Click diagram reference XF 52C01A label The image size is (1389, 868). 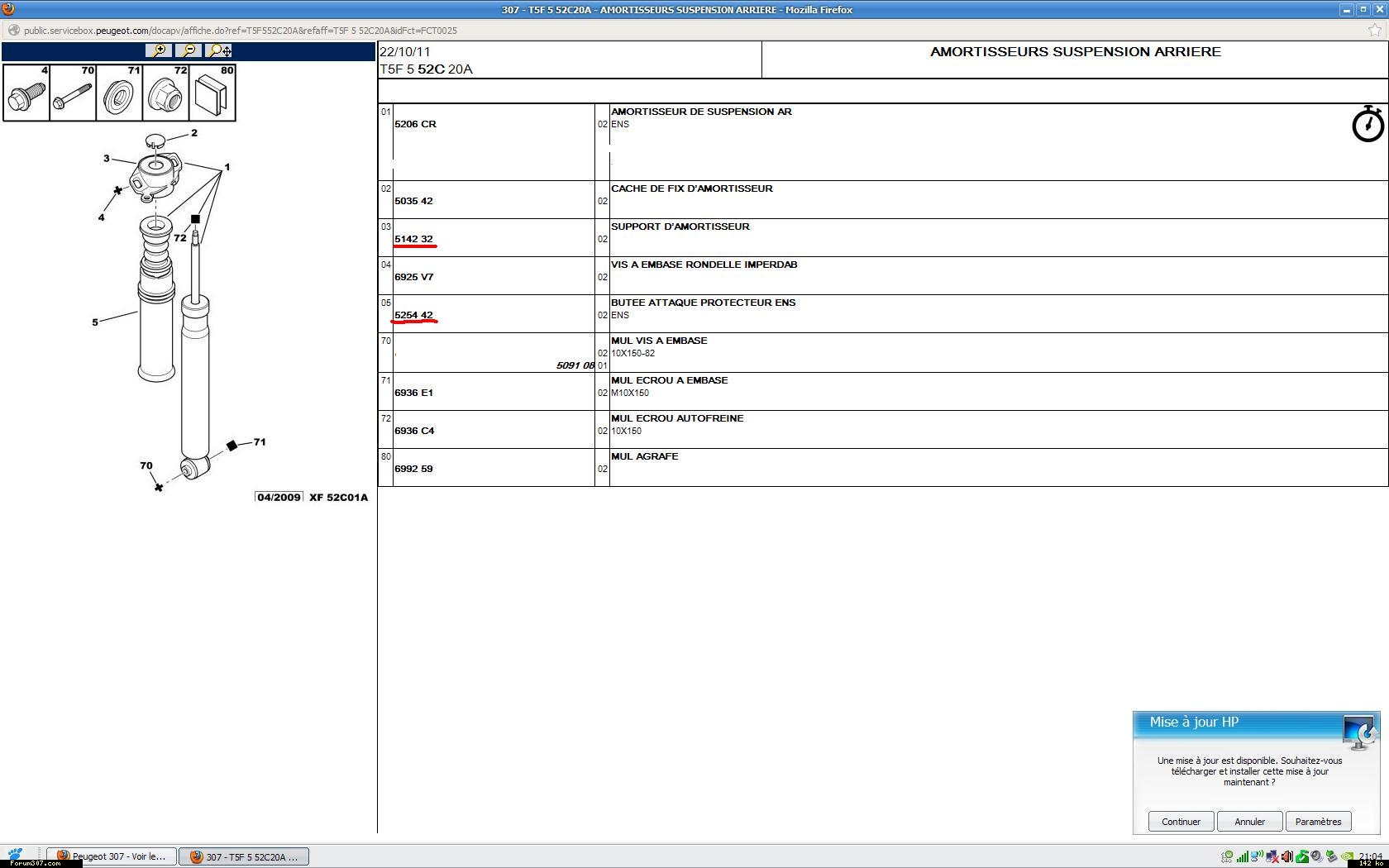click(338, 498)
